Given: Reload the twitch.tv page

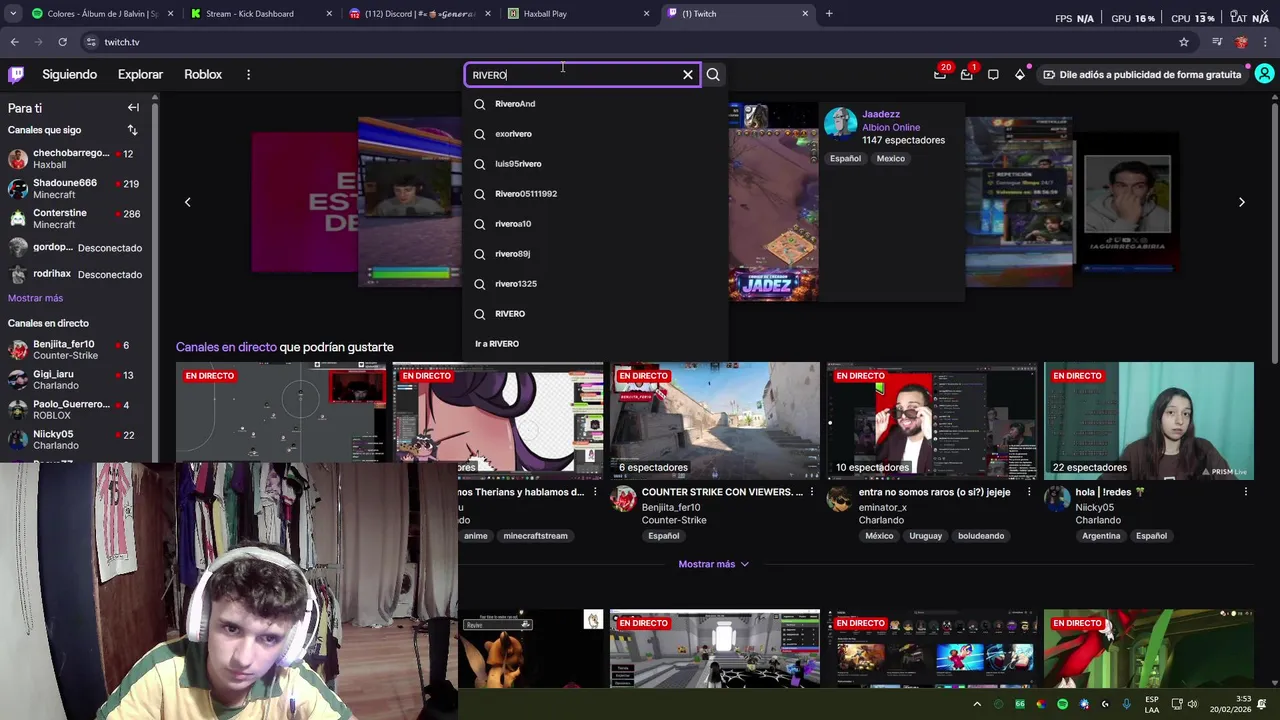Looking at the screenshot, I should click(x=62, y=42).
